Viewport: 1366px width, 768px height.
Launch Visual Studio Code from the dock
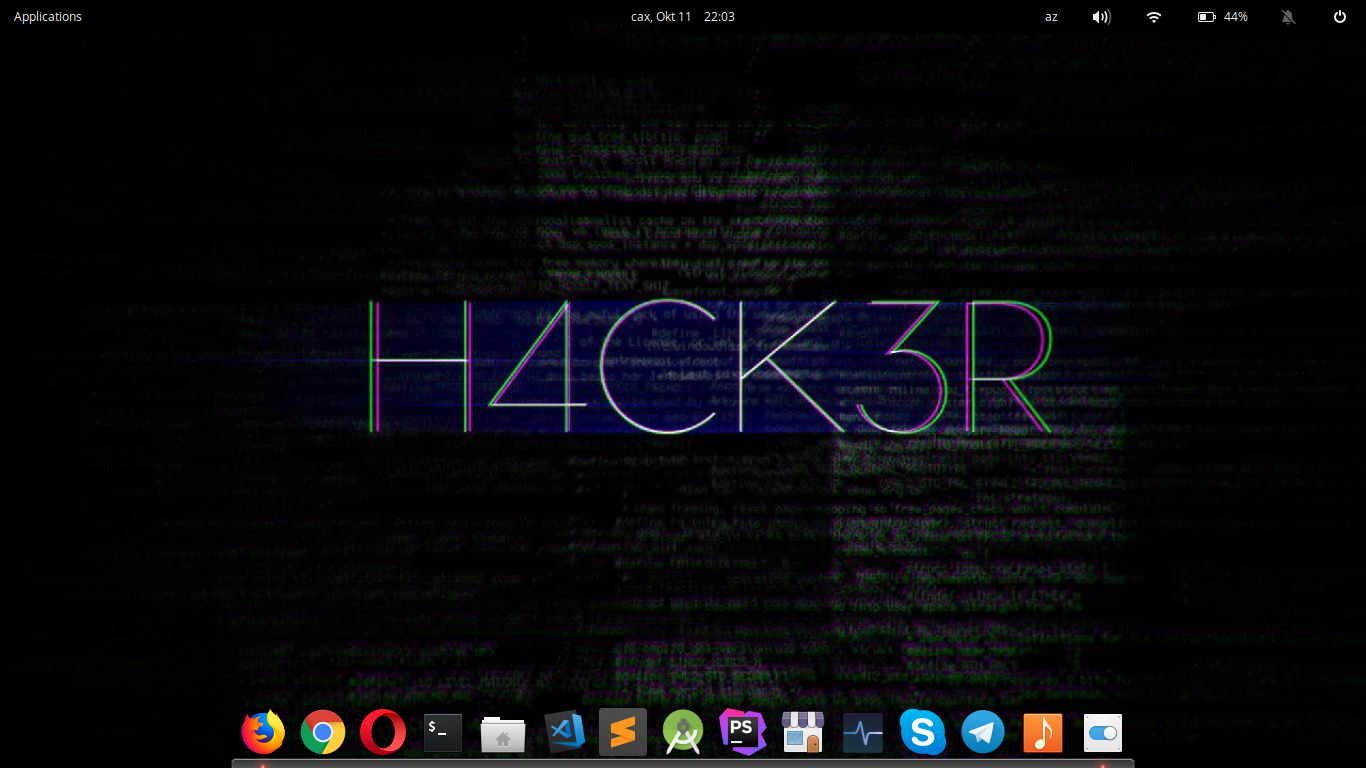coord(564,733)
